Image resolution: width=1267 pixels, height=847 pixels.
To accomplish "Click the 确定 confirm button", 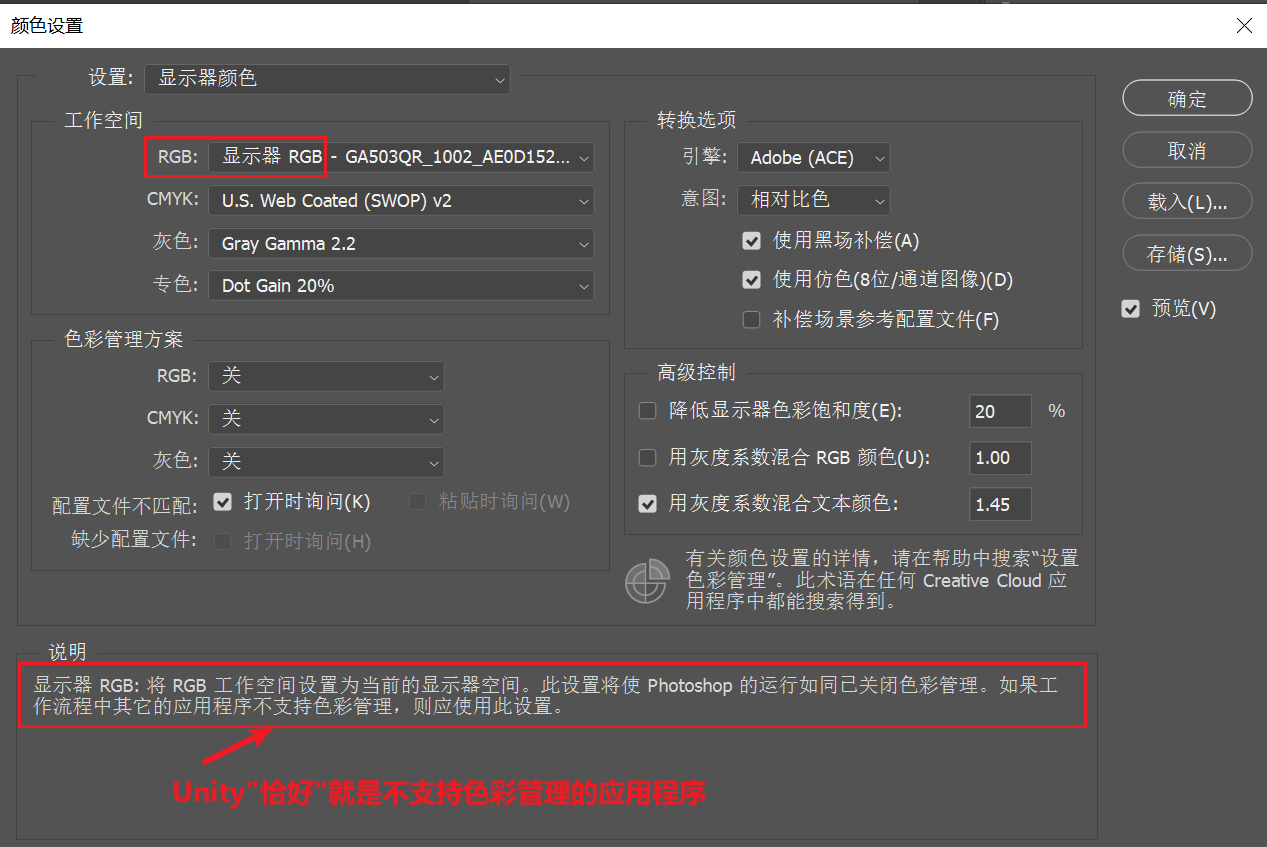I will [x=1187, y=99].
